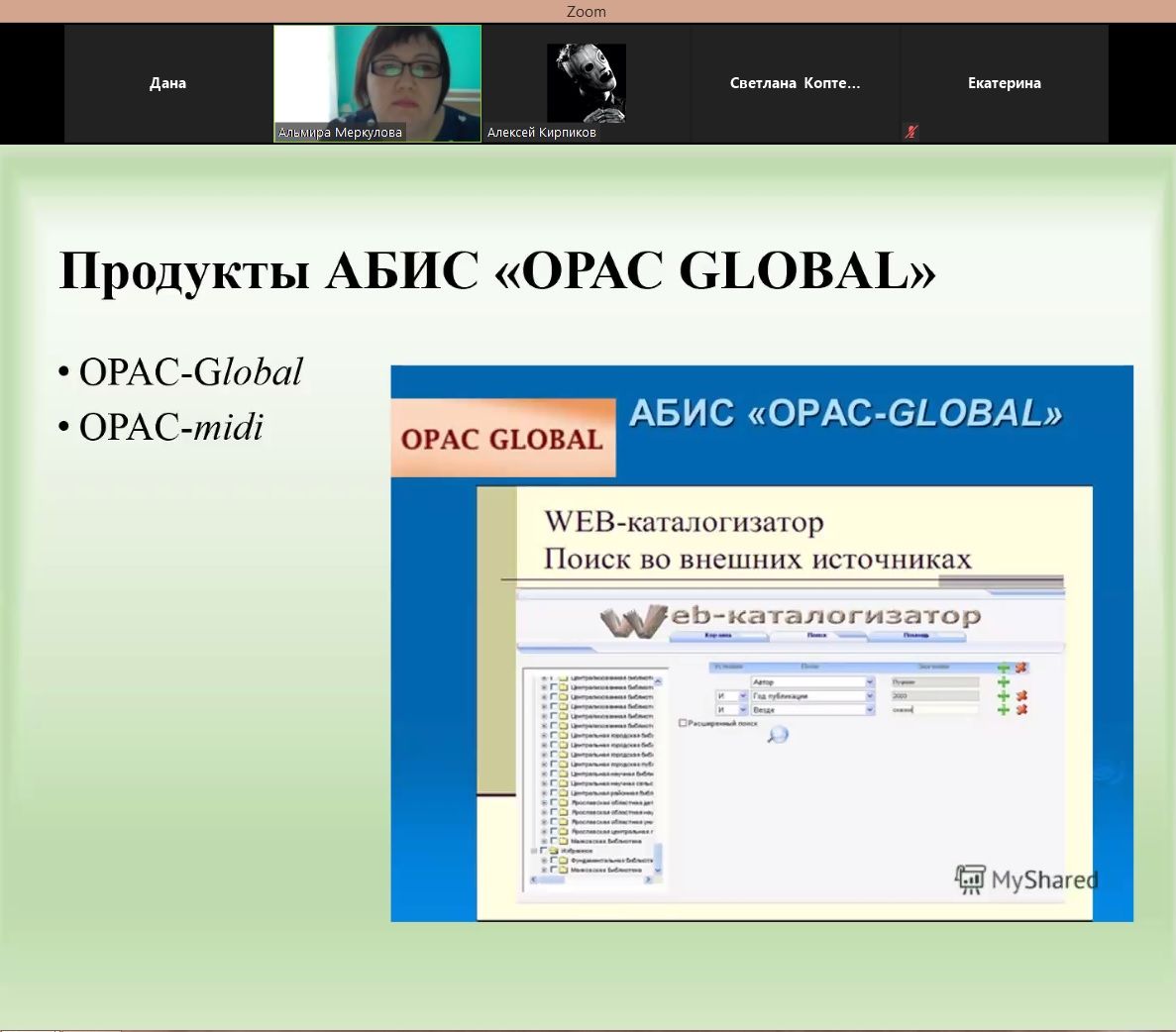The height and width of the screenshot is (1032, 1176).
Task: Click the value field containing 2003
Action: pos(935,696)
